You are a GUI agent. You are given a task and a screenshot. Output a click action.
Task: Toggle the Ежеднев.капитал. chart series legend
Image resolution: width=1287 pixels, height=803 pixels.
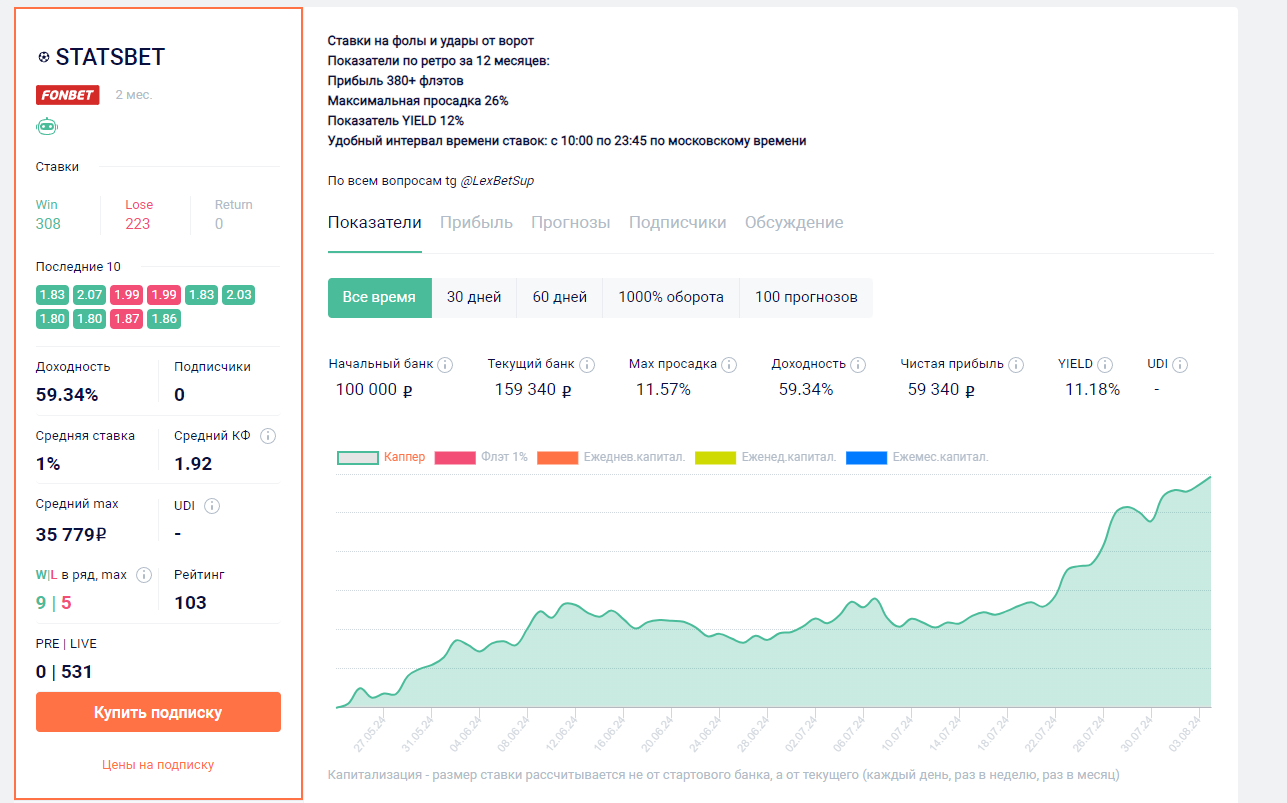611,457
